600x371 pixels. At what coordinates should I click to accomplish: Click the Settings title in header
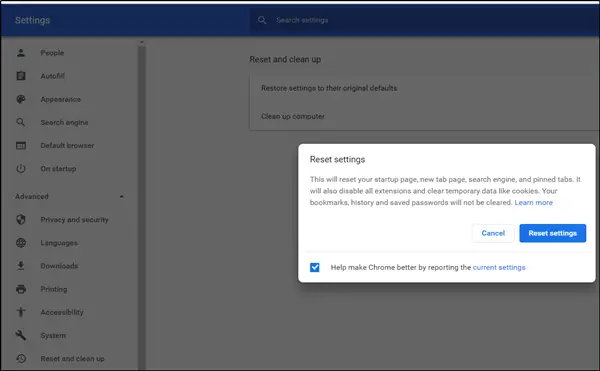click(x=33, y=20)
